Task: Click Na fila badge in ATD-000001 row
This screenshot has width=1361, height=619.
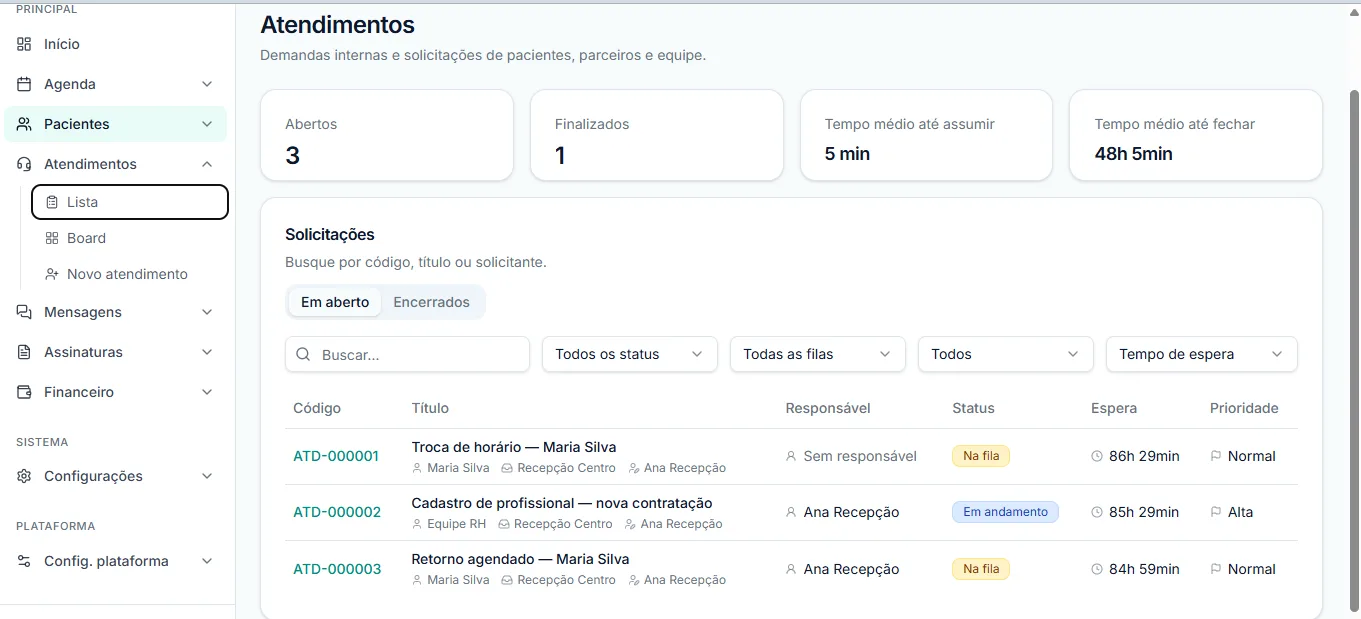Action: [x=981, y=456]
